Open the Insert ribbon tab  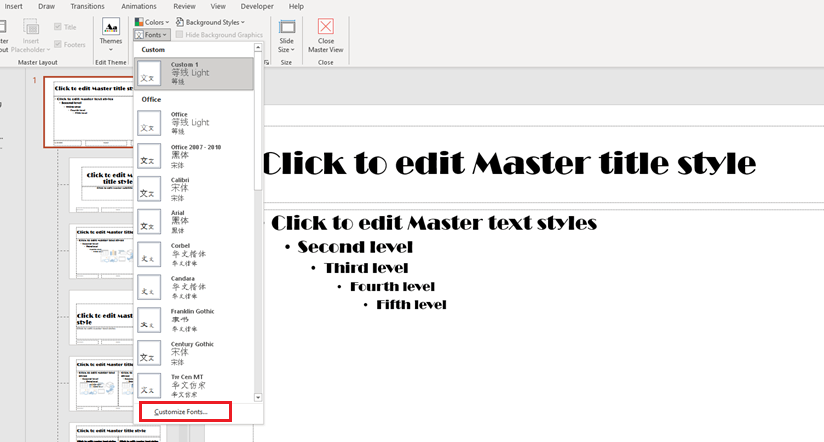pos(13,6)
